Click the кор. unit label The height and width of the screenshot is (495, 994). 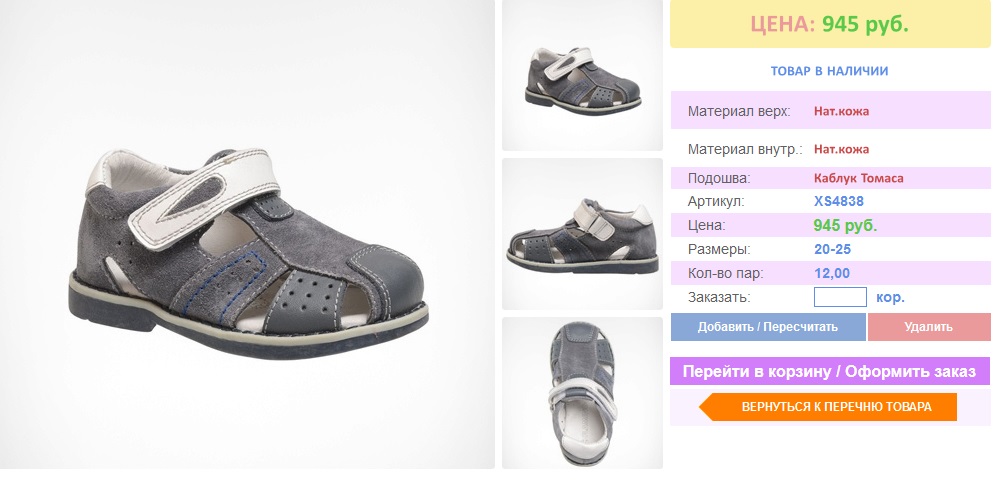(x=890, y=297)
